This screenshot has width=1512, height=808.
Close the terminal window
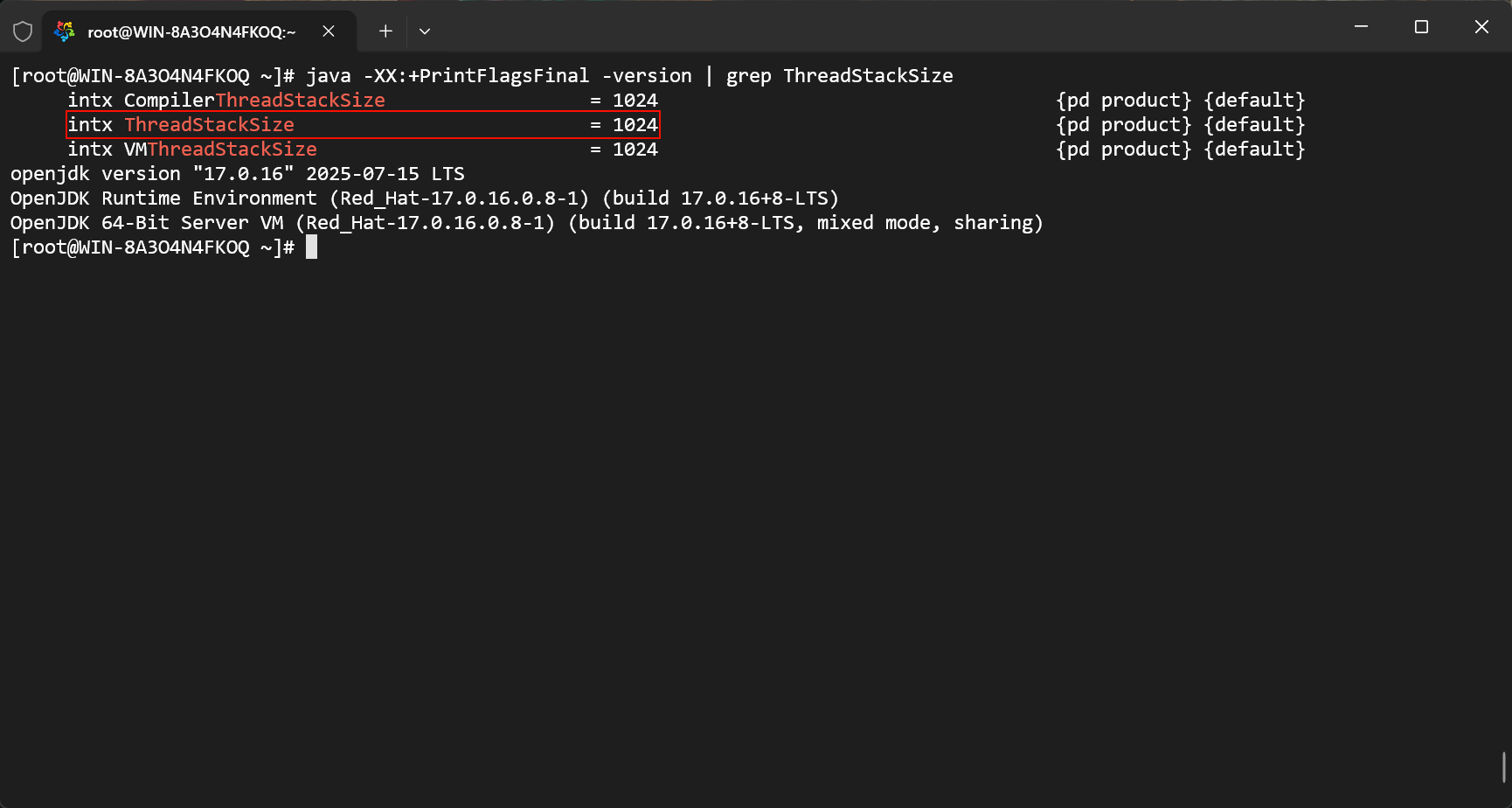click(1481, 27)
